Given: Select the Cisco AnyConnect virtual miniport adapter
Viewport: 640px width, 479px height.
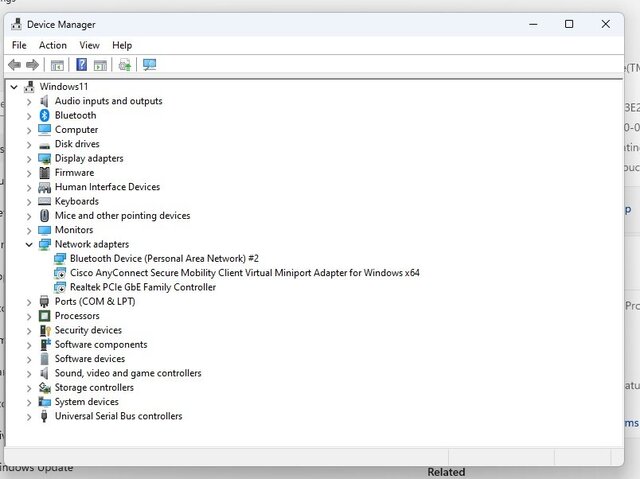Looking at the screenshot, I should (244, 272).
